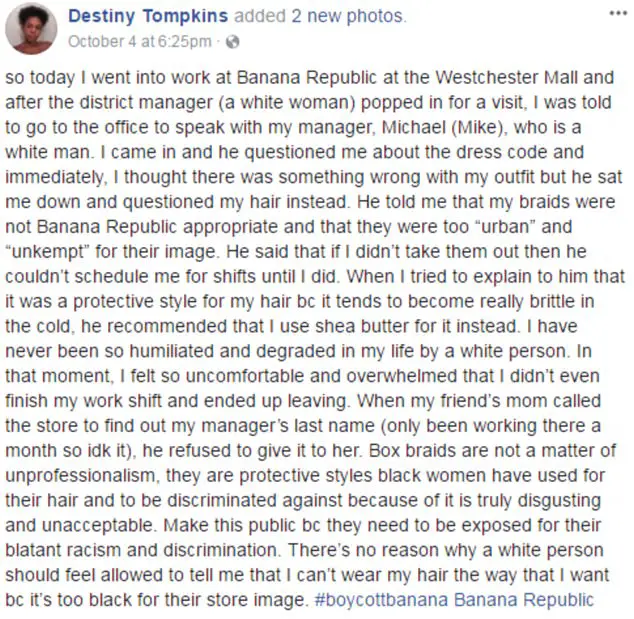Click the globe public-privacy icon
Screen dimensions: 634x619
coord(232,42)
